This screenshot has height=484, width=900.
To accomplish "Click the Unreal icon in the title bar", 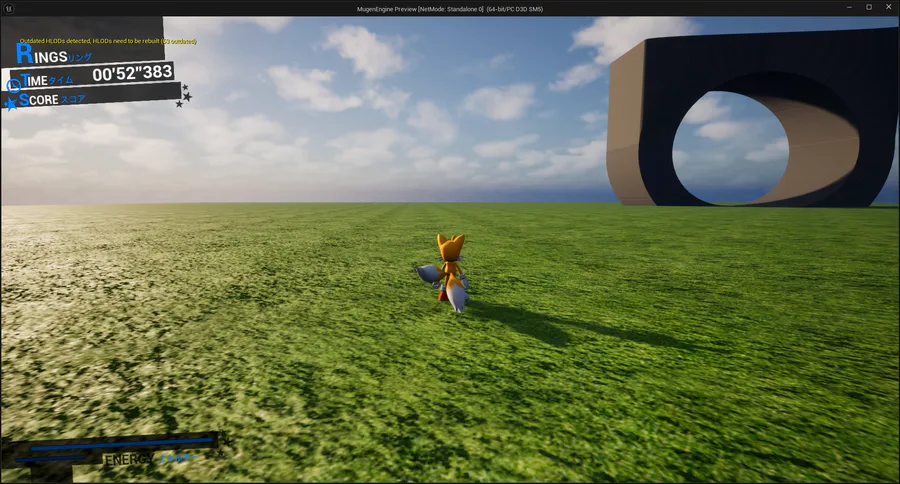I will pyautogui.click(x=8, y=9).
